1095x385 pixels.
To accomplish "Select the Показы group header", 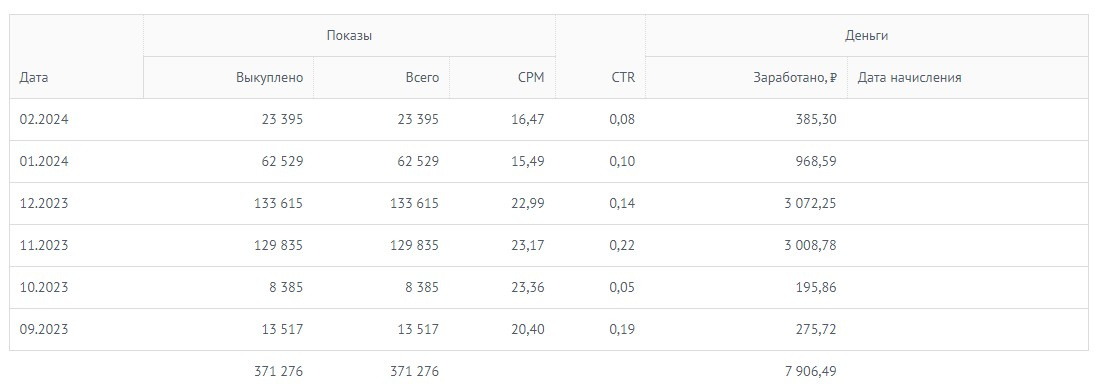I will coord(349,36).
